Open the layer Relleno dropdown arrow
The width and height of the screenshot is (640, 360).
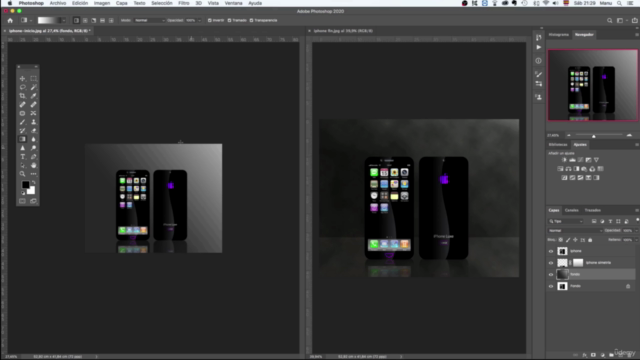pos(636,240)
